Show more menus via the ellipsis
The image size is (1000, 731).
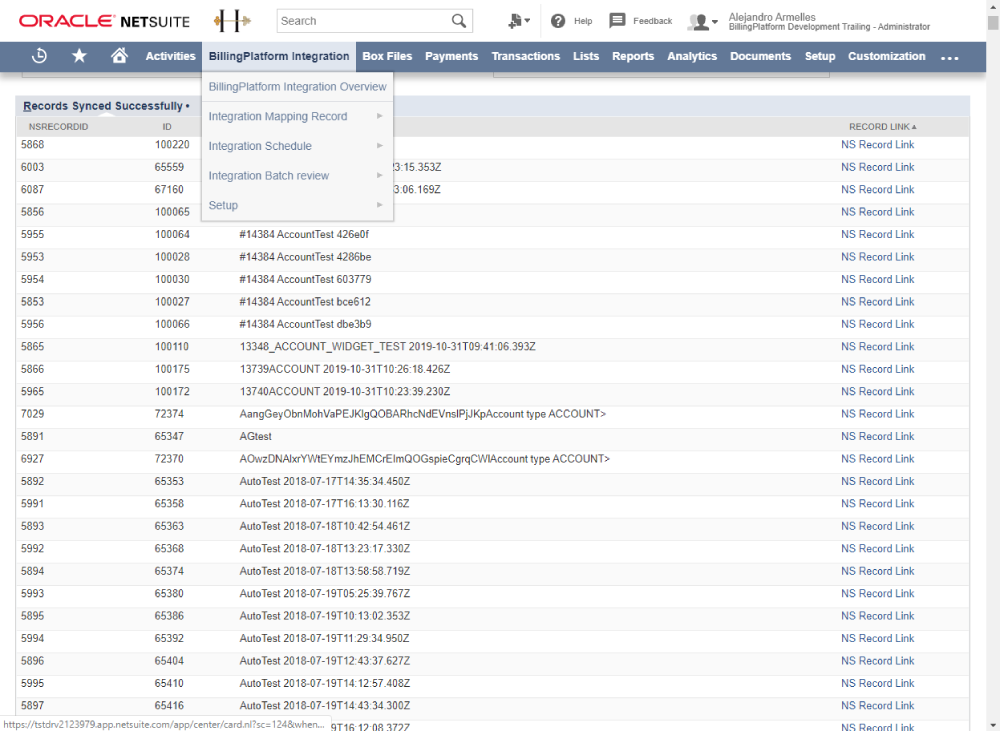(x=950, y=57)
